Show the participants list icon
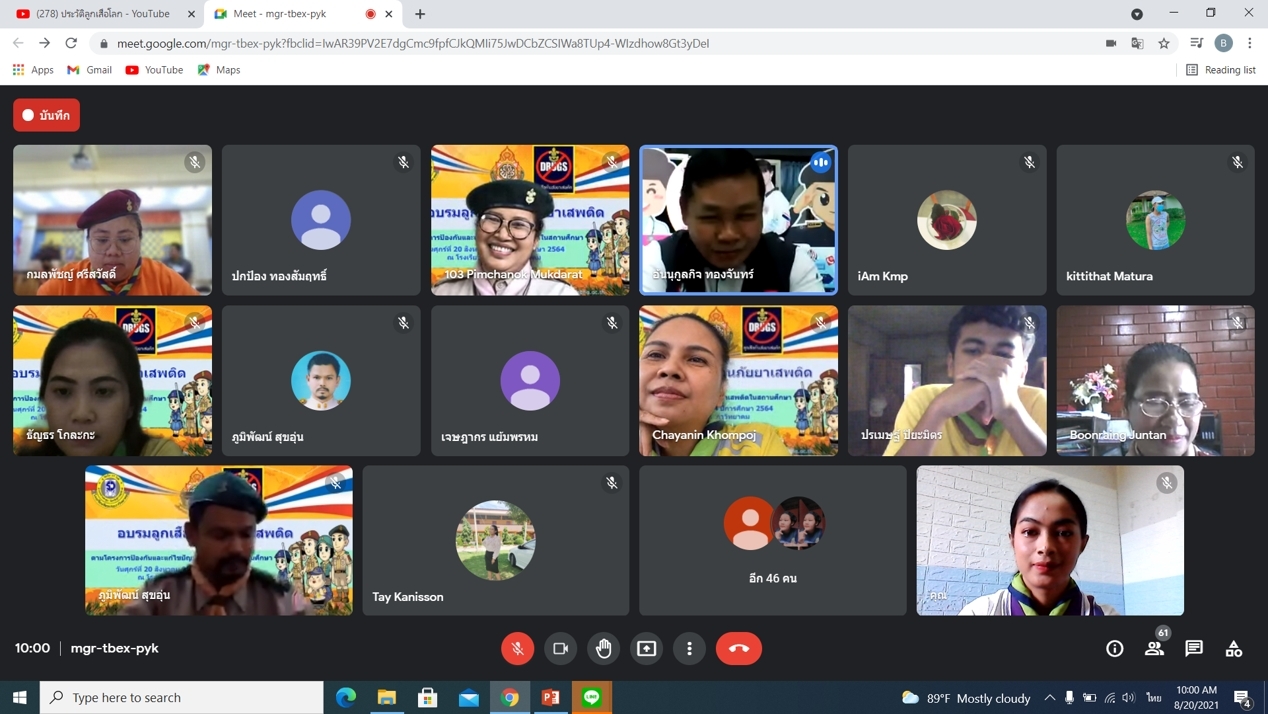Image resolution: width=1268 pixels, height=714 pixels. (1154, 649)
